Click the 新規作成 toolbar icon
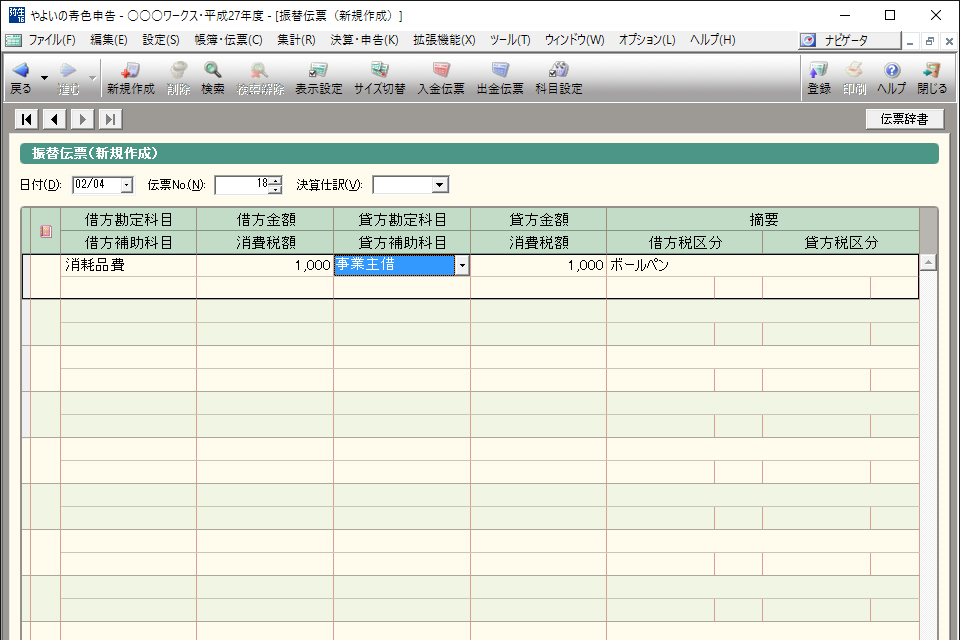Screen dimensions: 960x640 [x=130, y=70]
